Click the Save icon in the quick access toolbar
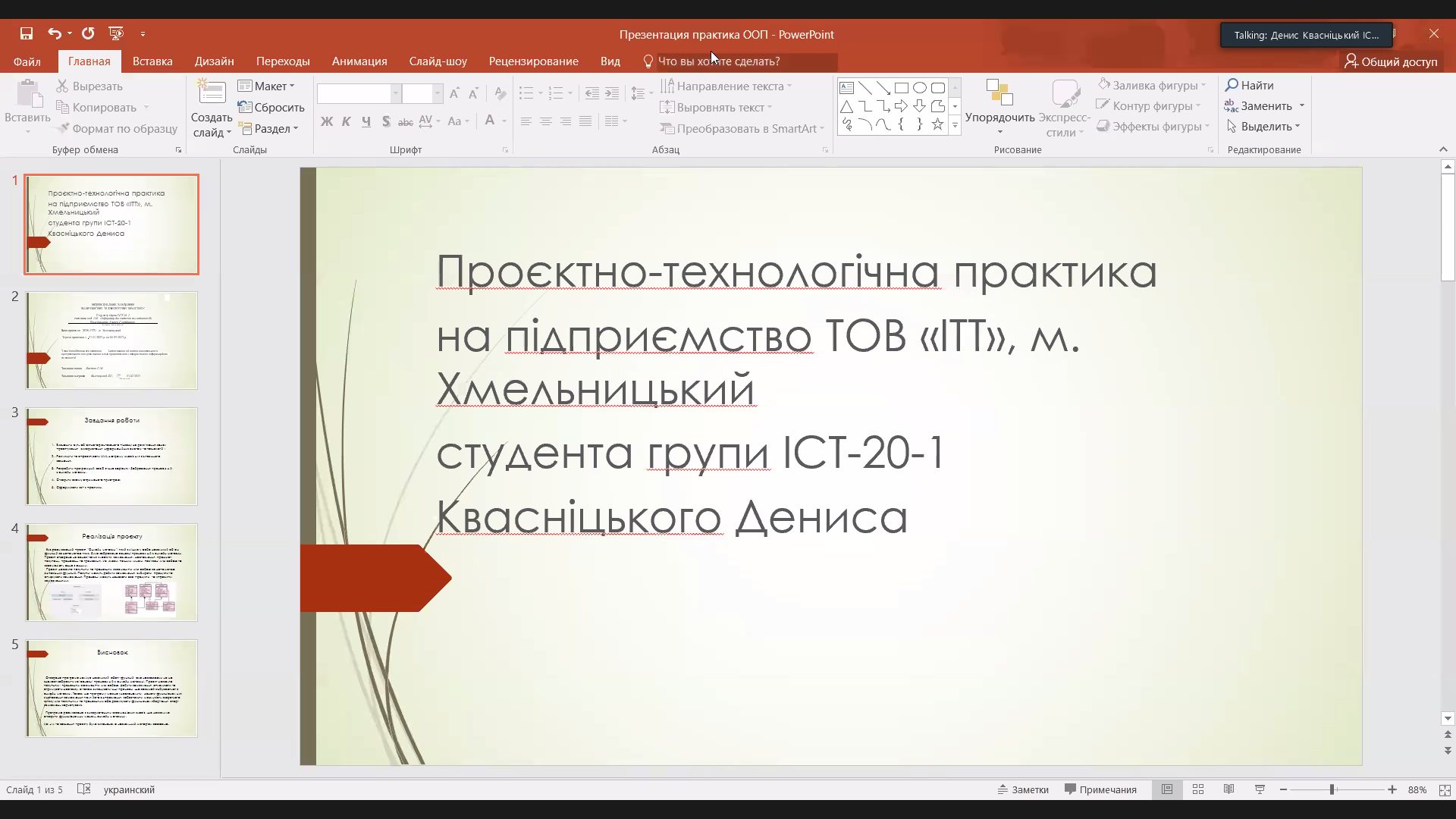The image size is (1456, 819). pyautogui.click(x=27, y=33)
